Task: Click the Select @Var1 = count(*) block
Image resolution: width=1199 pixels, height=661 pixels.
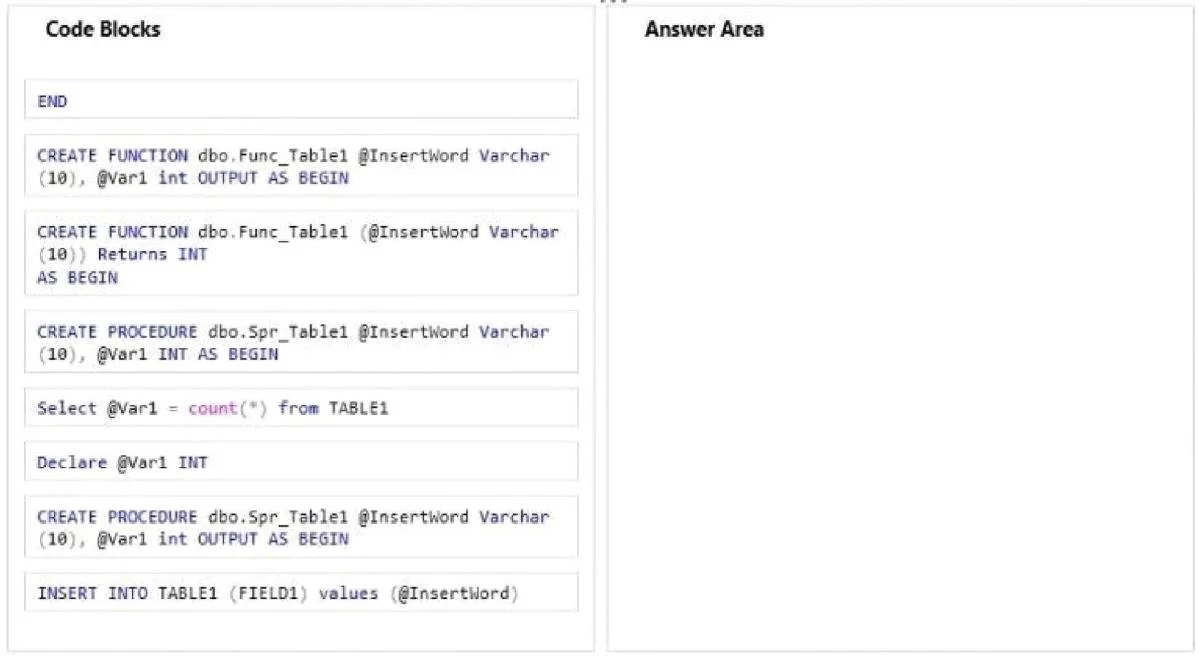Action: coord(301,408)
